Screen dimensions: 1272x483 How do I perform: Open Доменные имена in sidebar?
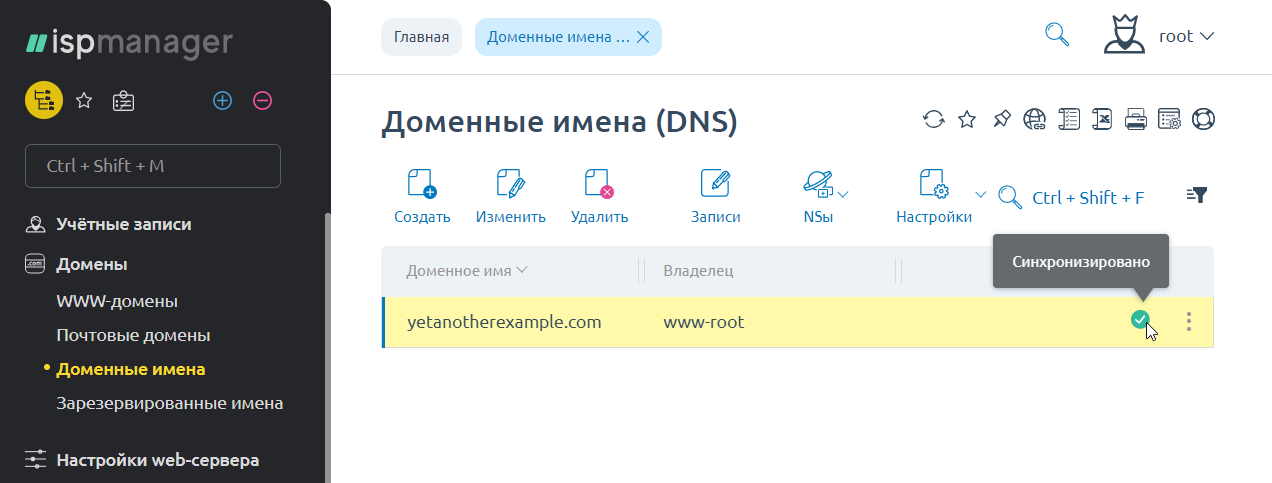[131, 369]
